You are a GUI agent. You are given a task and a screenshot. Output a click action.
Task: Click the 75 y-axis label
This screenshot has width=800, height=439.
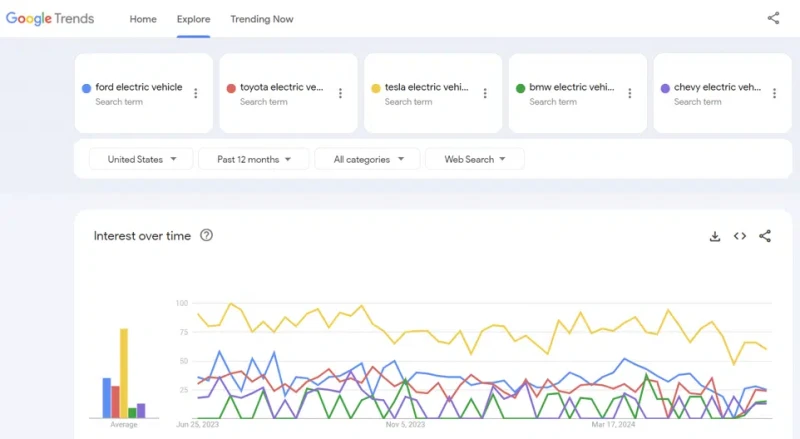tap(184, 332)
